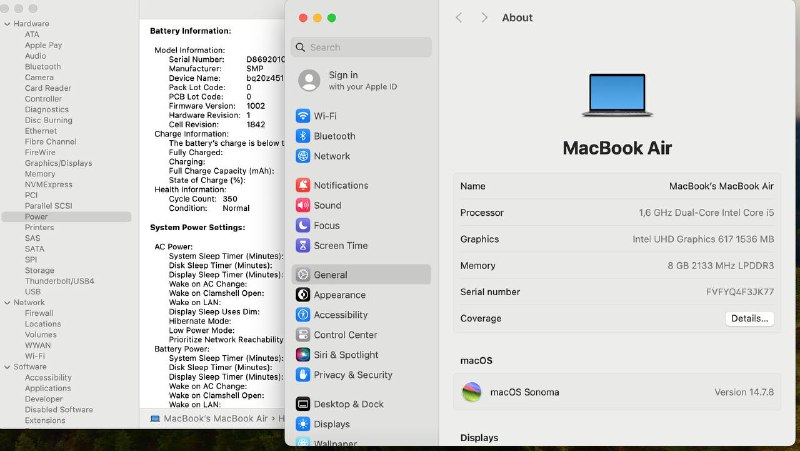Viewport: 800px width, 451px height.
Task: Select Memory in hardware list
Action: (40, 173)
